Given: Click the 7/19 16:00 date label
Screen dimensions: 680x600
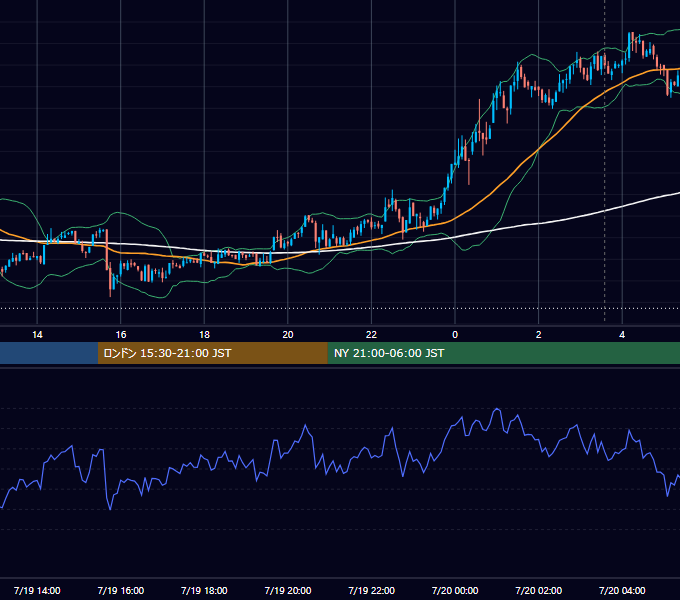Looking at the screenshot, I should [x=121, y=590].
